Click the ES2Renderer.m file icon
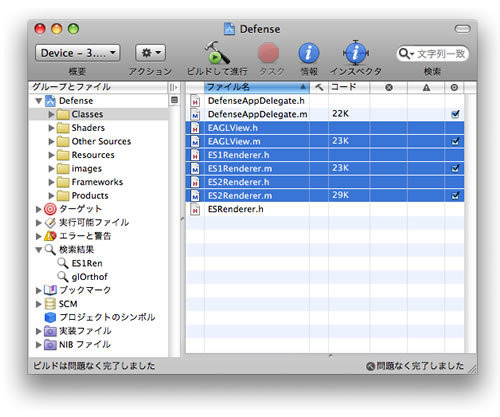The width and height of the screenshot is (500, 417). (195, 196)
